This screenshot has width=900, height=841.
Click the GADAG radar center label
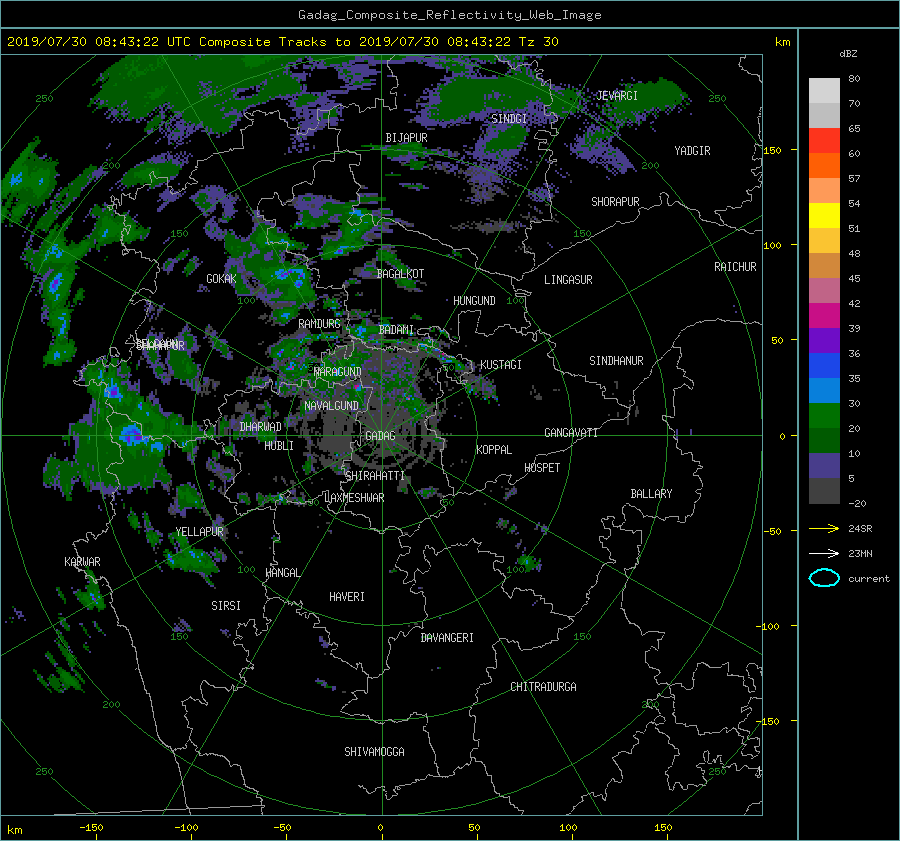[380, 436]
